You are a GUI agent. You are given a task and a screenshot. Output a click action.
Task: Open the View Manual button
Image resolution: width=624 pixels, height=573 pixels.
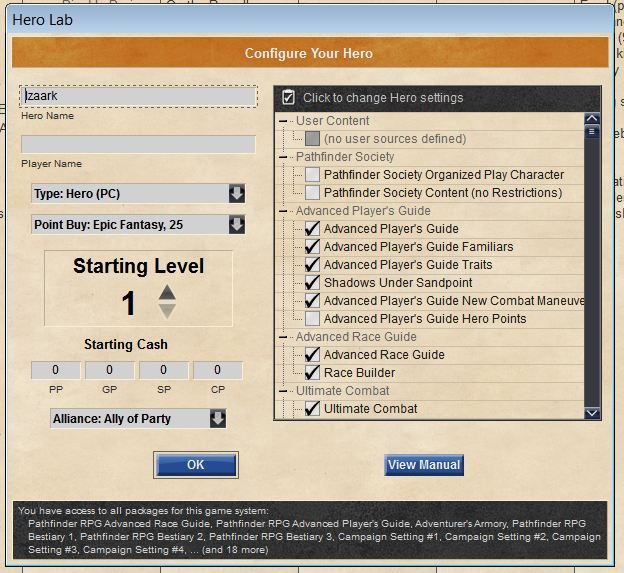tap(424, 465)
